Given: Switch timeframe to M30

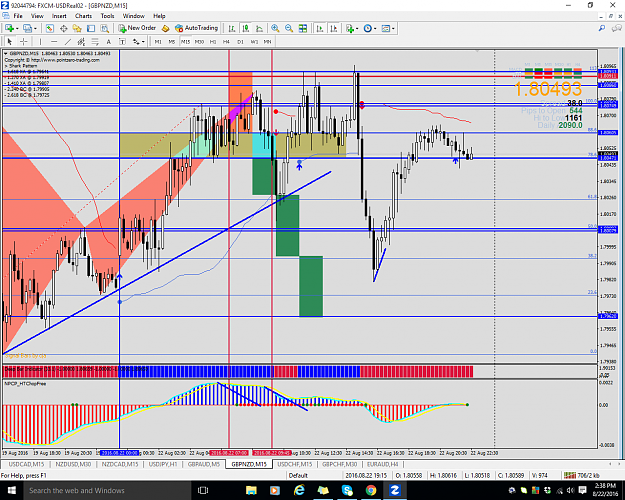Looking at the screenshot, I should [199, 41].
